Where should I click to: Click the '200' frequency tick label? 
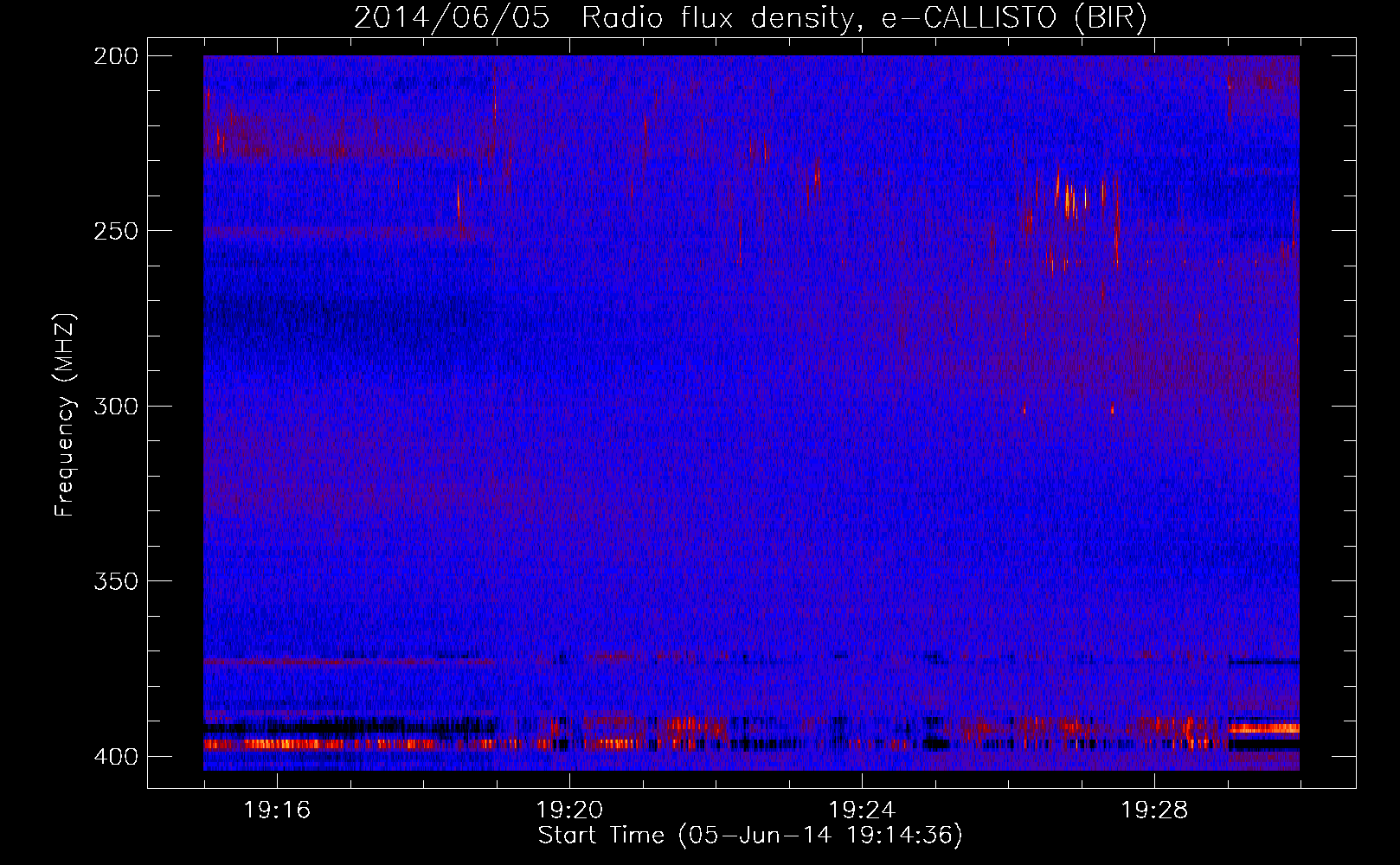[x=115, y=56]
